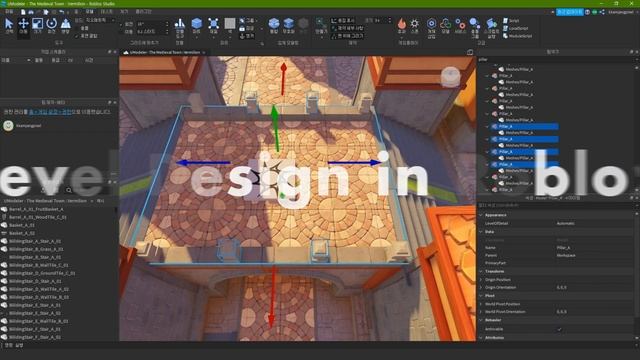The width and height of the screenshot is (640, 360).
Task: Insert a LocalScript
Action: coord(515,28)
